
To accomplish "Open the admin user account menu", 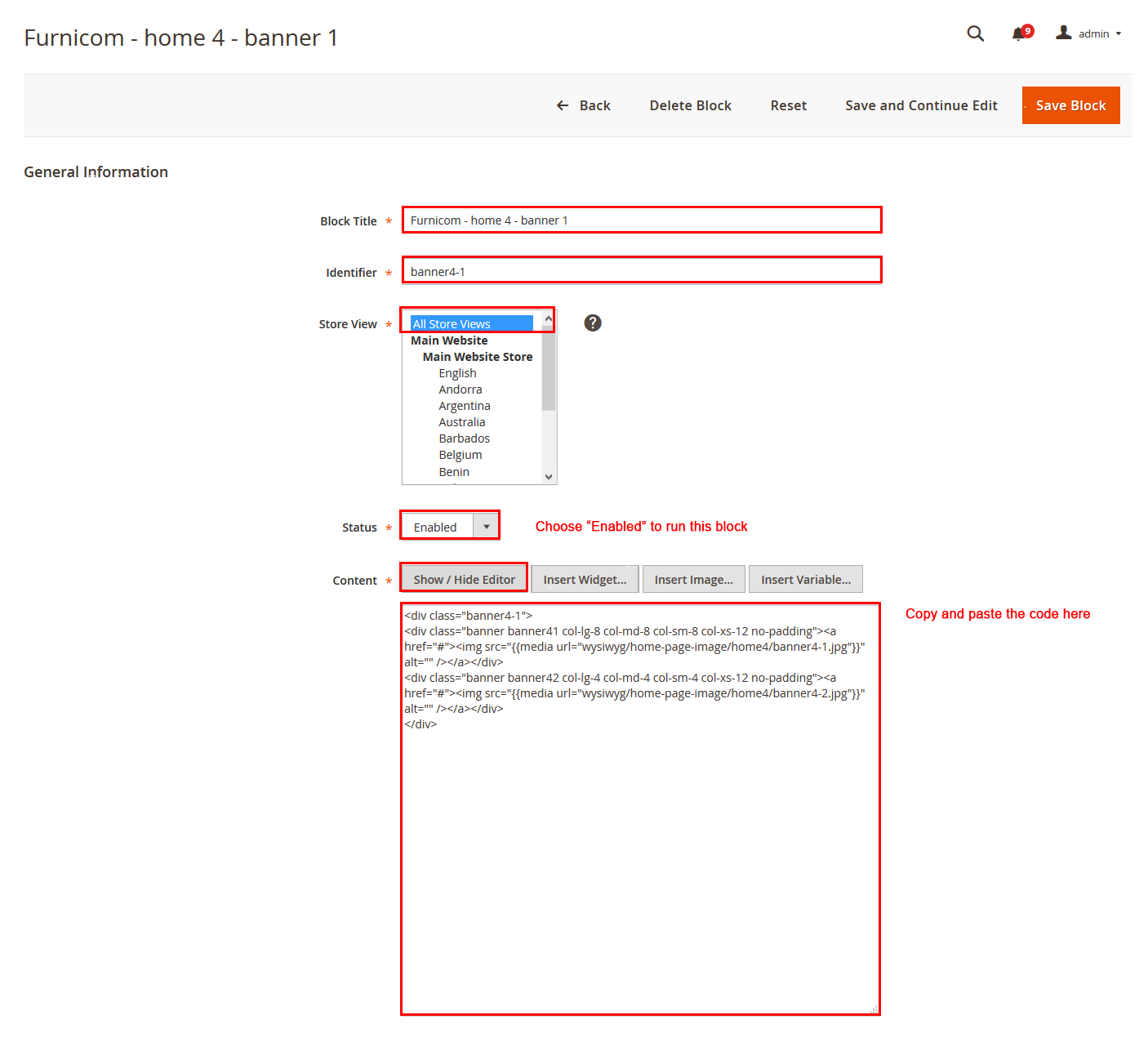I will 1088,33.
